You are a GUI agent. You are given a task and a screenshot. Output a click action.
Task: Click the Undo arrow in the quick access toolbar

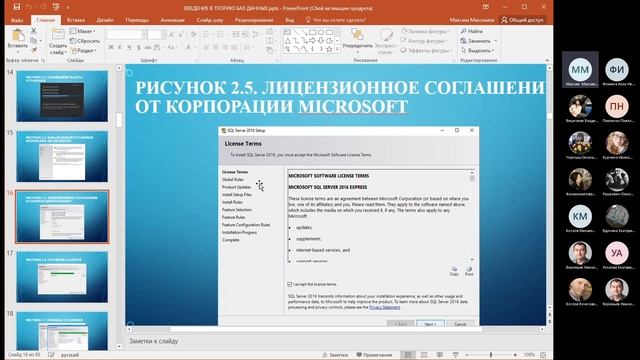click(x=29, y=7)
